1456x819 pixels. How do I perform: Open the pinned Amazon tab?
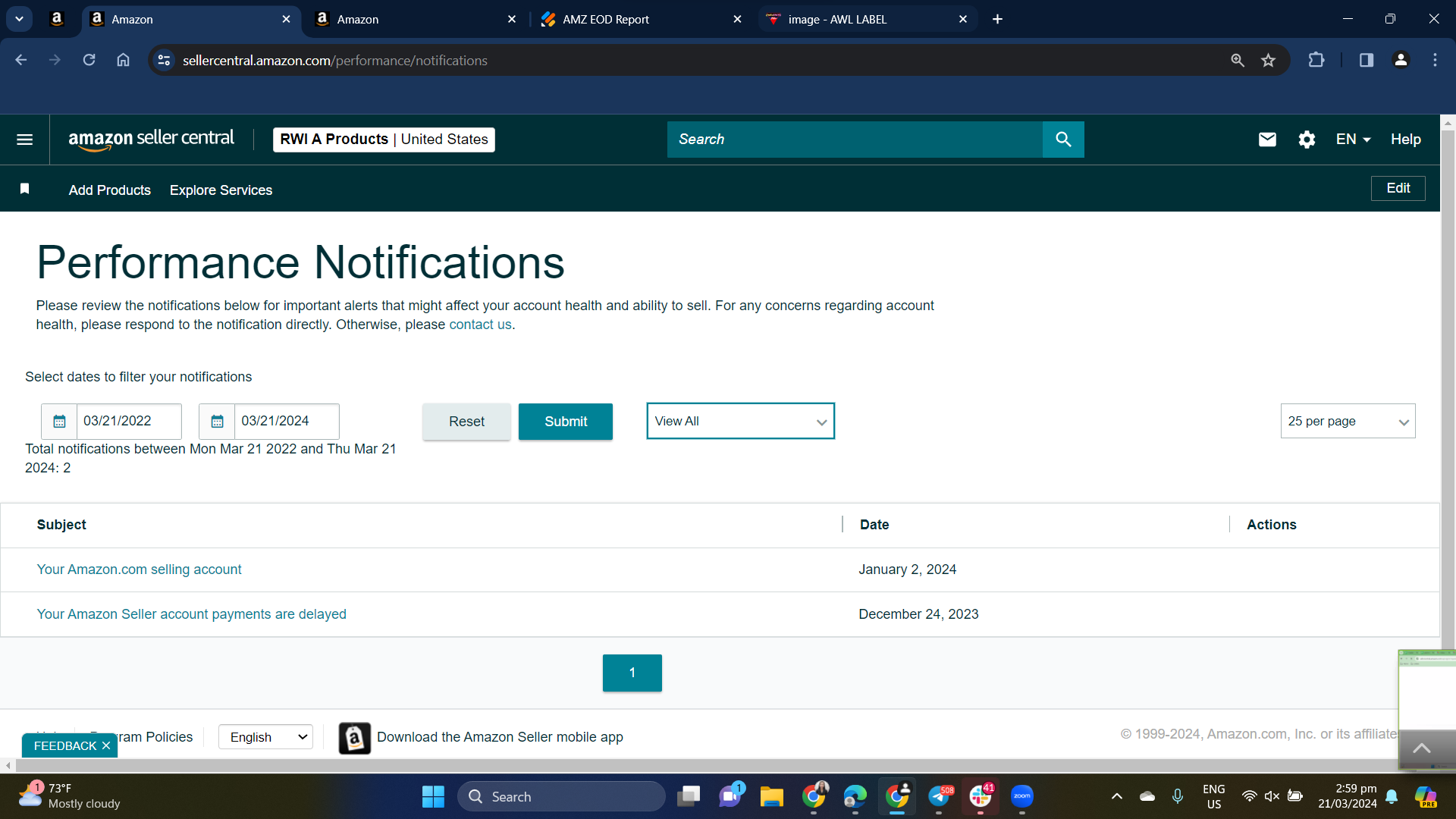57,19
